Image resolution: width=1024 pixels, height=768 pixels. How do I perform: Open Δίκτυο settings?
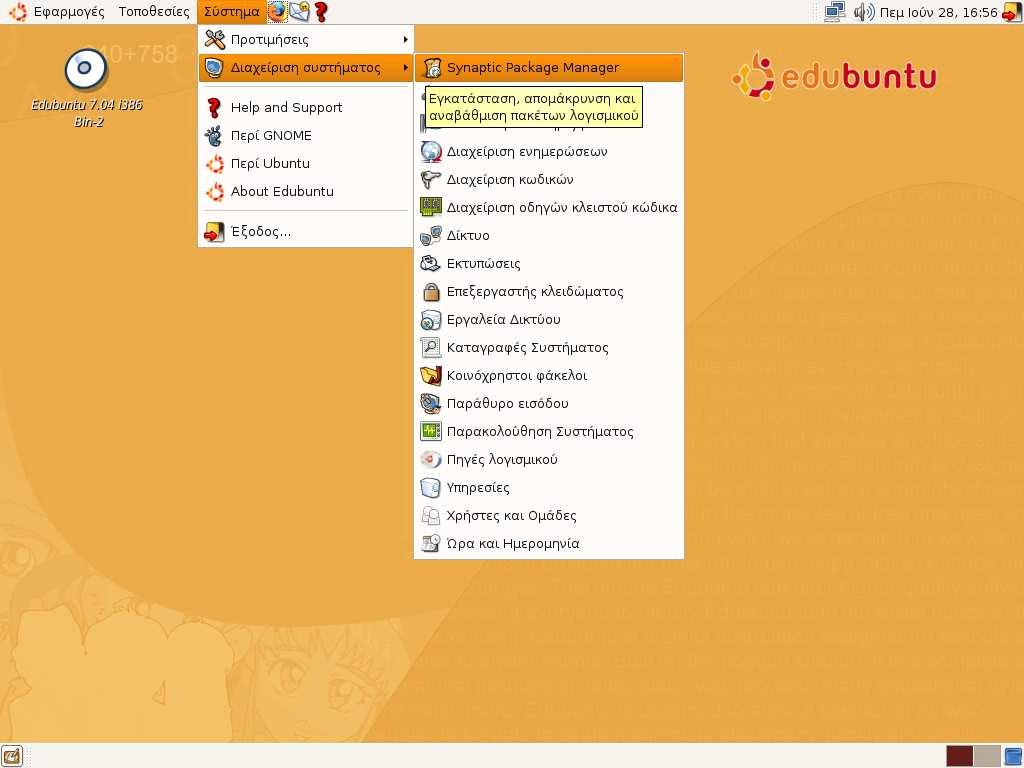coord(549,236)
